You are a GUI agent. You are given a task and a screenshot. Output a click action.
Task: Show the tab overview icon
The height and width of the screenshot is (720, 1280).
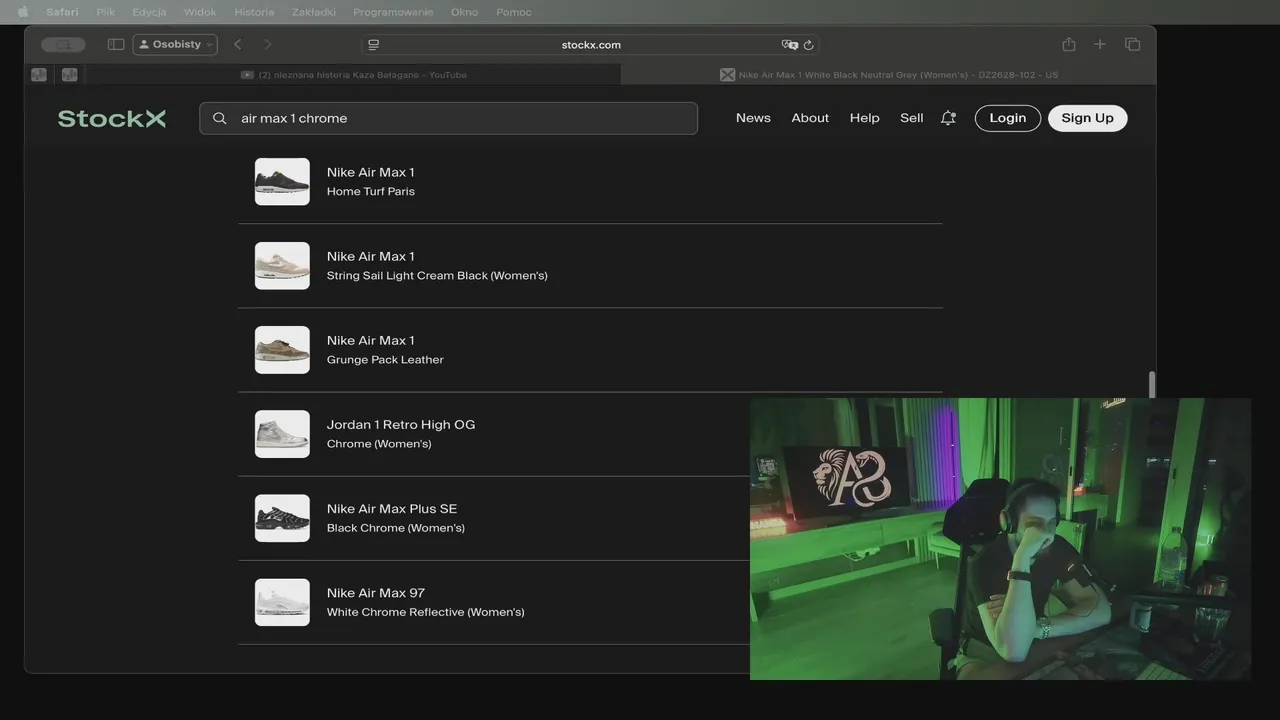[1132, 44]
